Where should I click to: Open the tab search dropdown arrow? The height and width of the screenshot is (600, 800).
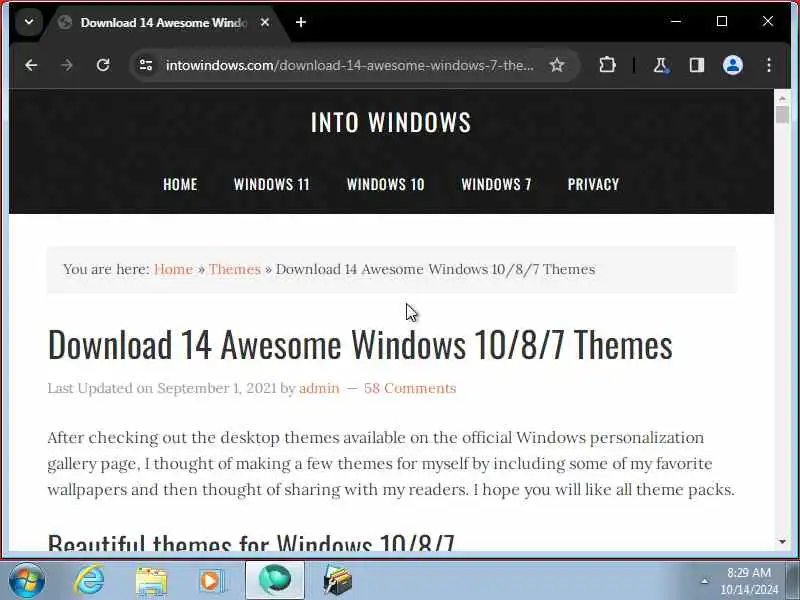point(29,22)
